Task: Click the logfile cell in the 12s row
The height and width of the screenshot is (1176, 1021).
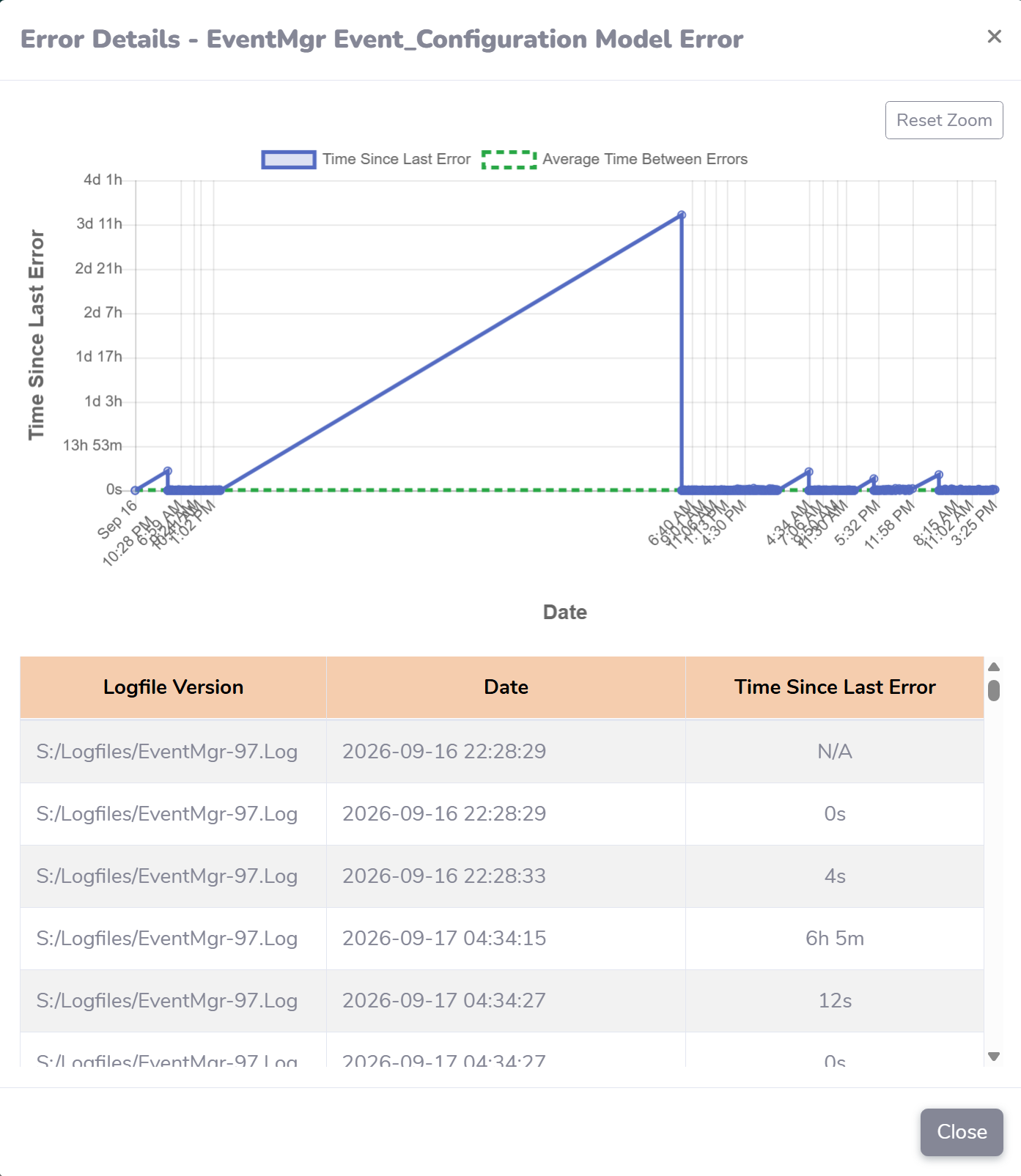Action: pyautogui.click(x=173, y=1001)
